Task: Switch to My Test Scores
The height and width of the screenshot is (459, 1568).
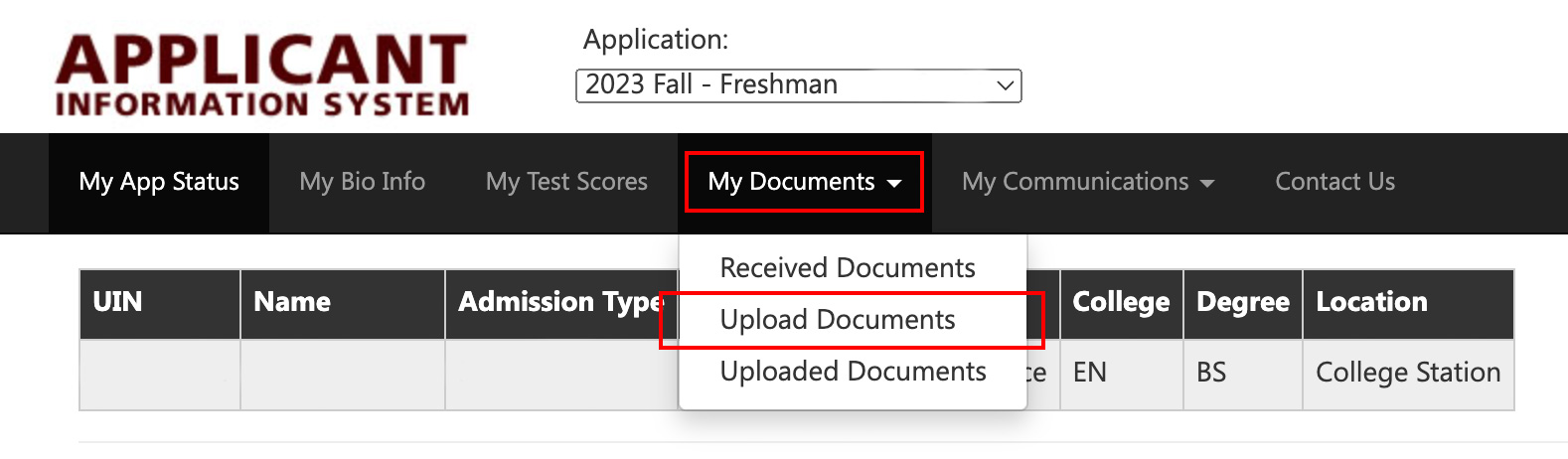Action: click(x=566, y=183)
